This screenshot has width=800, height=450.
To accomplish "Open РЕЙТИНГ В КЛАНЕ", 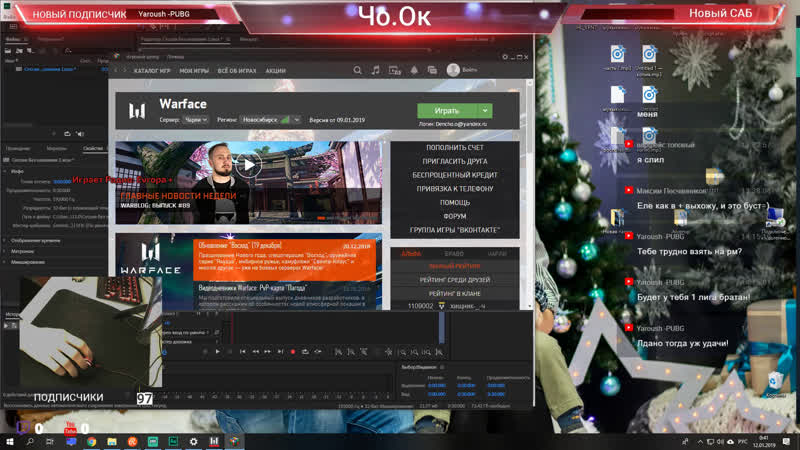I will [x=455, y=294].
